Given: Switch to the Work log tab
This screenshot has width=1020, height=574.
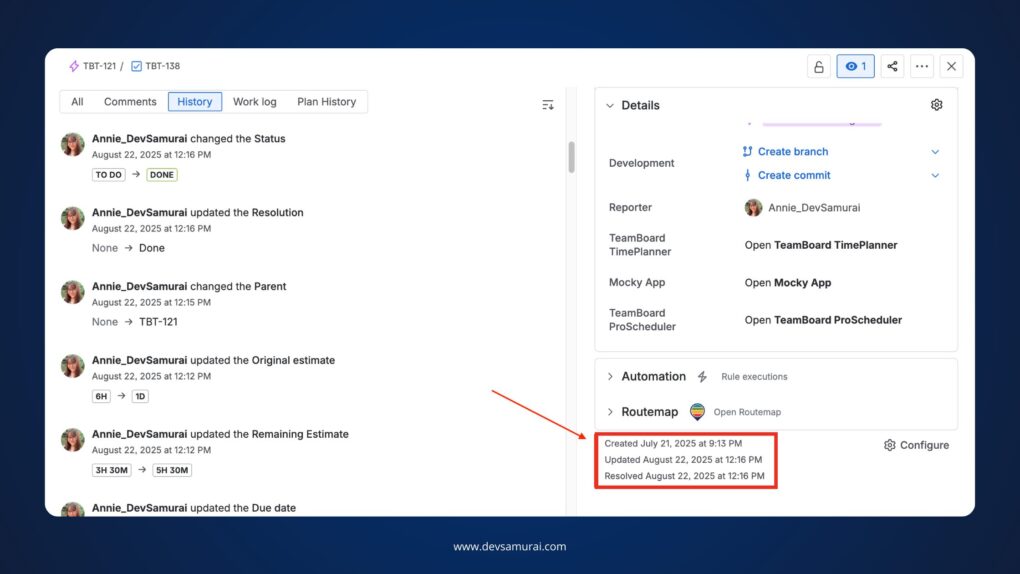Looking at the screenshot, I should (x=254, y=102).
